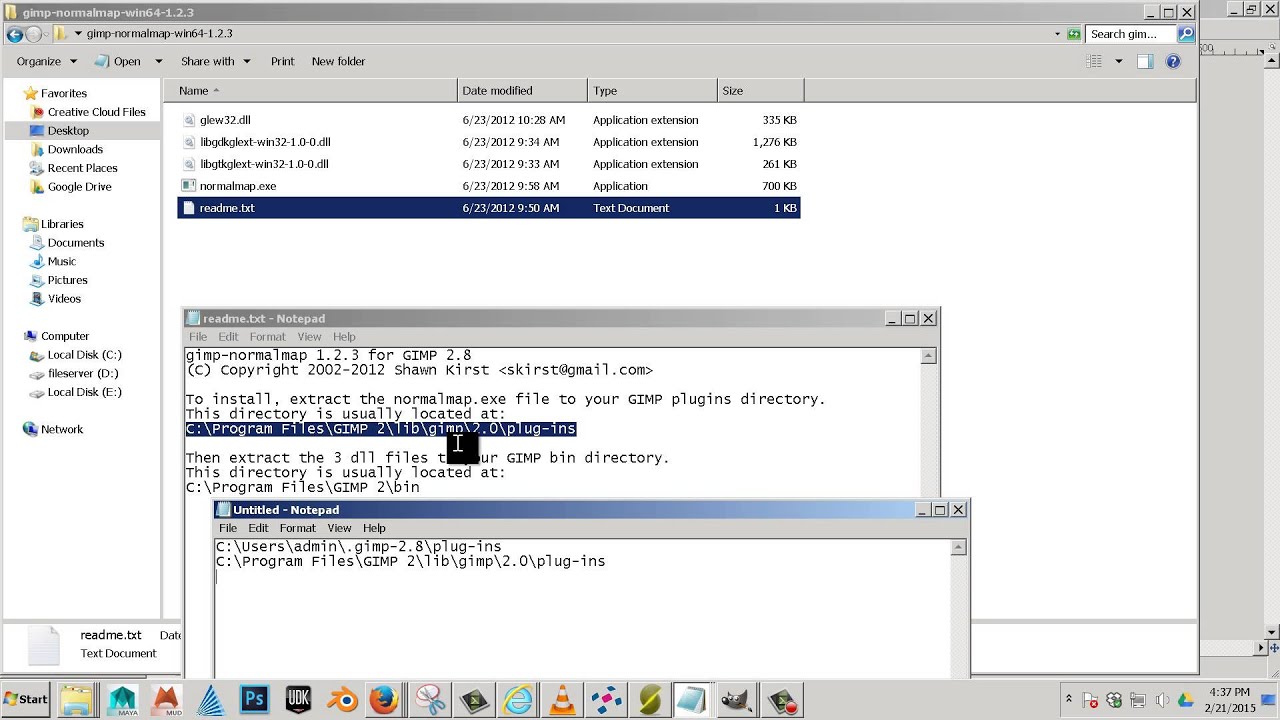
Task: Click Print in Explorer toolbar
Action: [282, 61]
